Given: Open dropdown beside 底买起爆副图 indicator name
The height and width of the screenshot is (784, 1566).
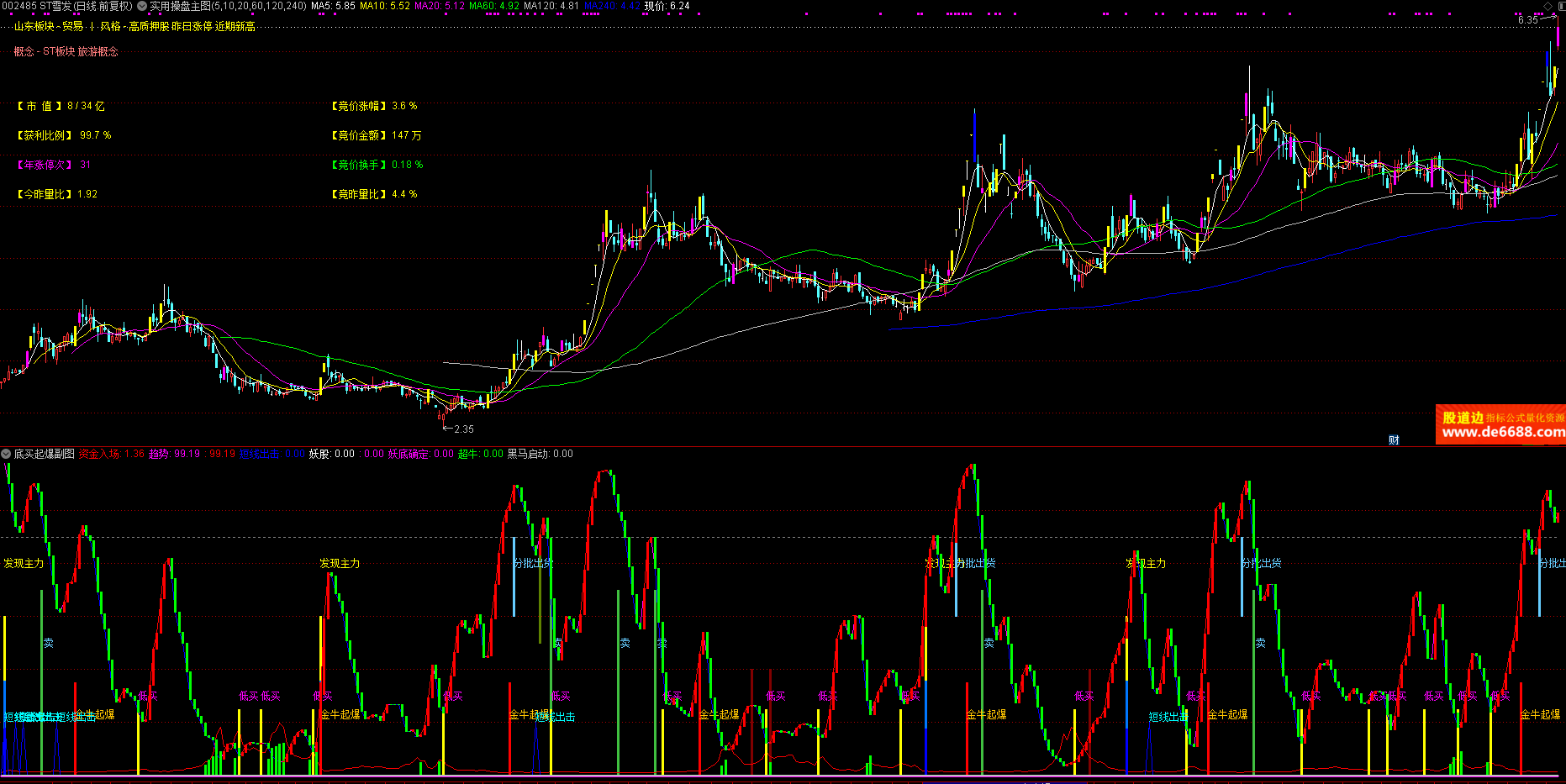Looking at the screenshot, I should coord(7,454).
